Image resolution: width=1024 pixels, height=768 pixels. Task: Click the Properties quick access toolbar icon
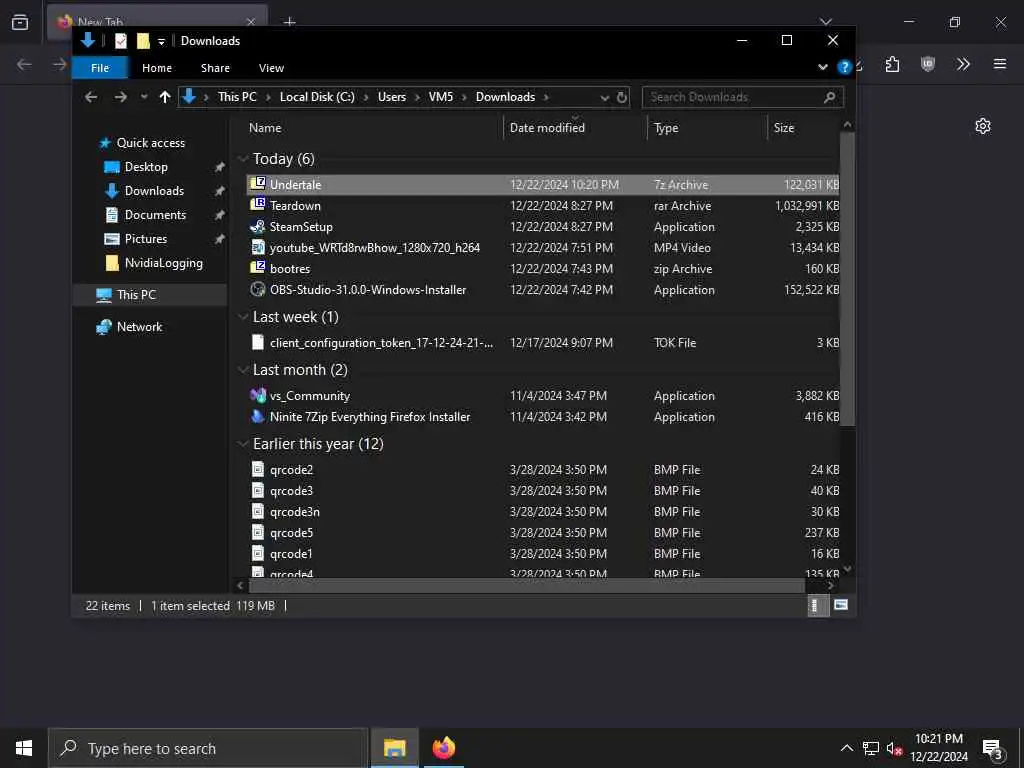[121, 40]
